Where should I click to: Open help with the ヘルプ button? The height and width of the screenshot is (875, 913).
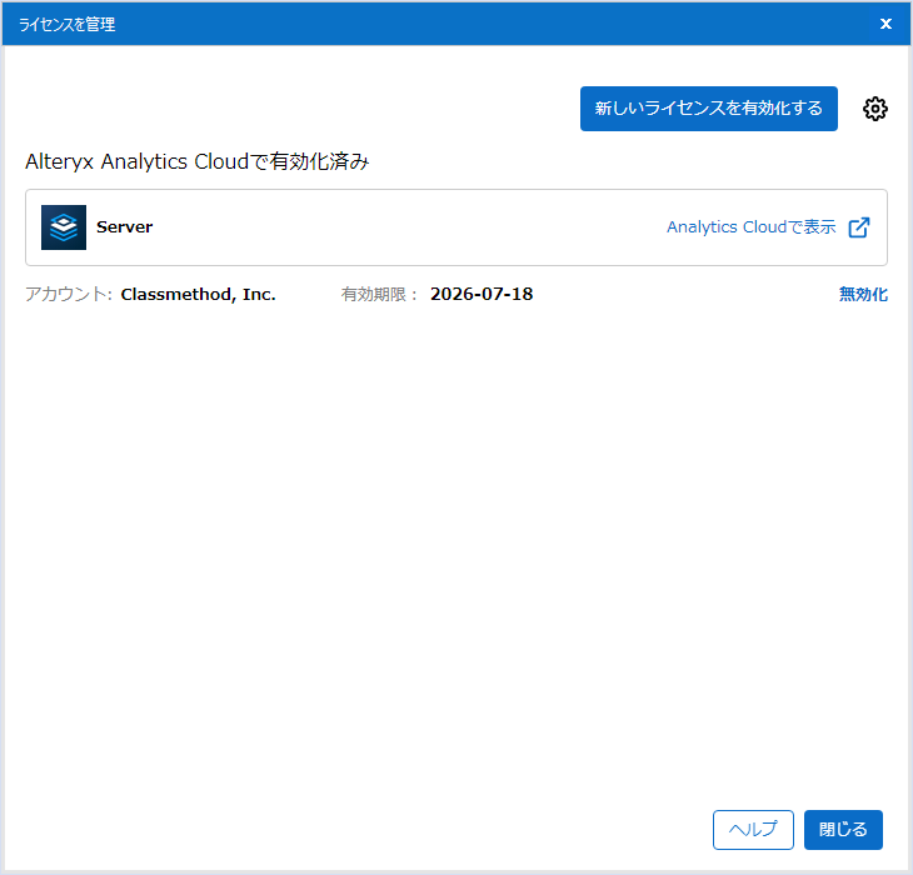753,829
